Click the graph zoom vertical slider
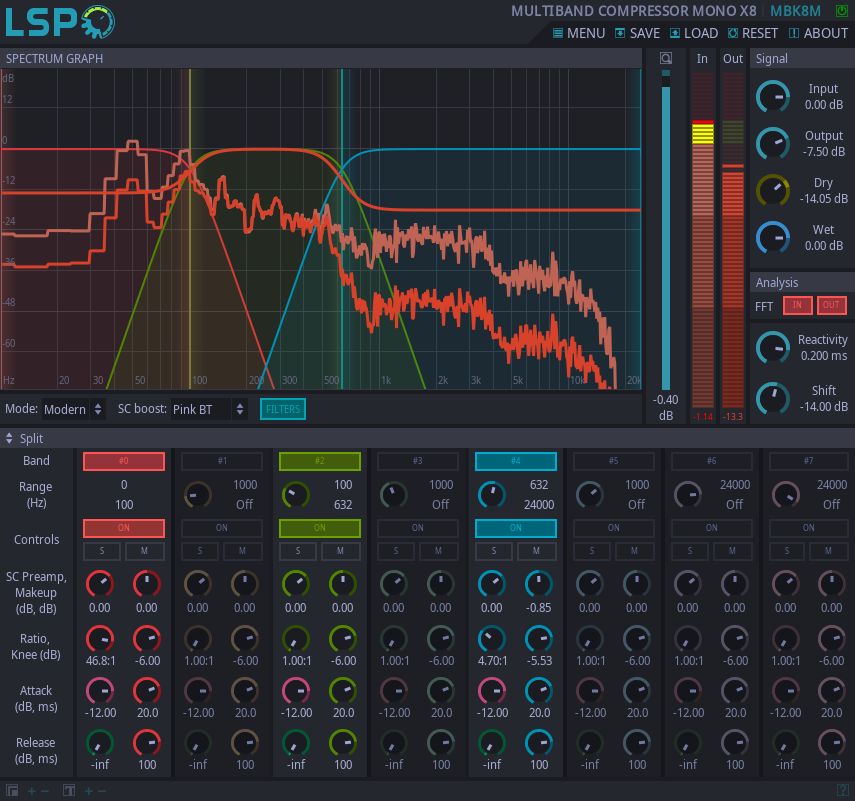This screenshot has height=801, width=855. coord(666,230)
